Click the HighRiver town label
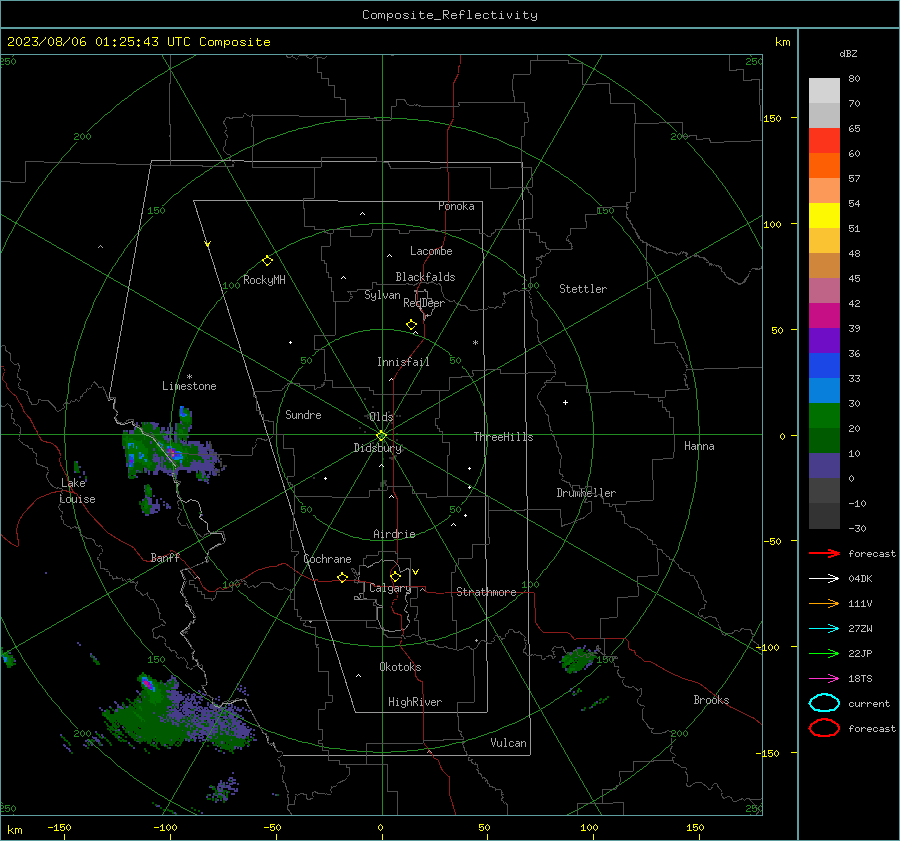Image resolution: width=900 pixels, height=841 pixels. tap(415, 702)
